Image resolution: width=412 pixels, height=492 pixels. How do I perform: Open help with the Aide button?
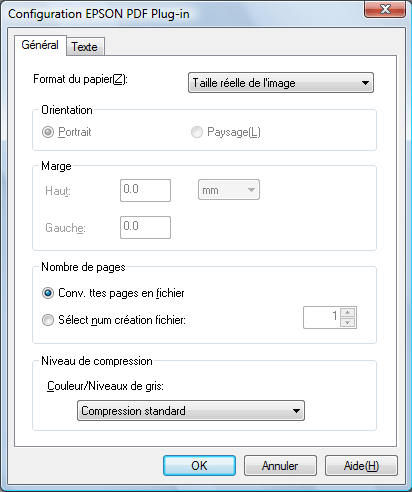coord(361,465)
